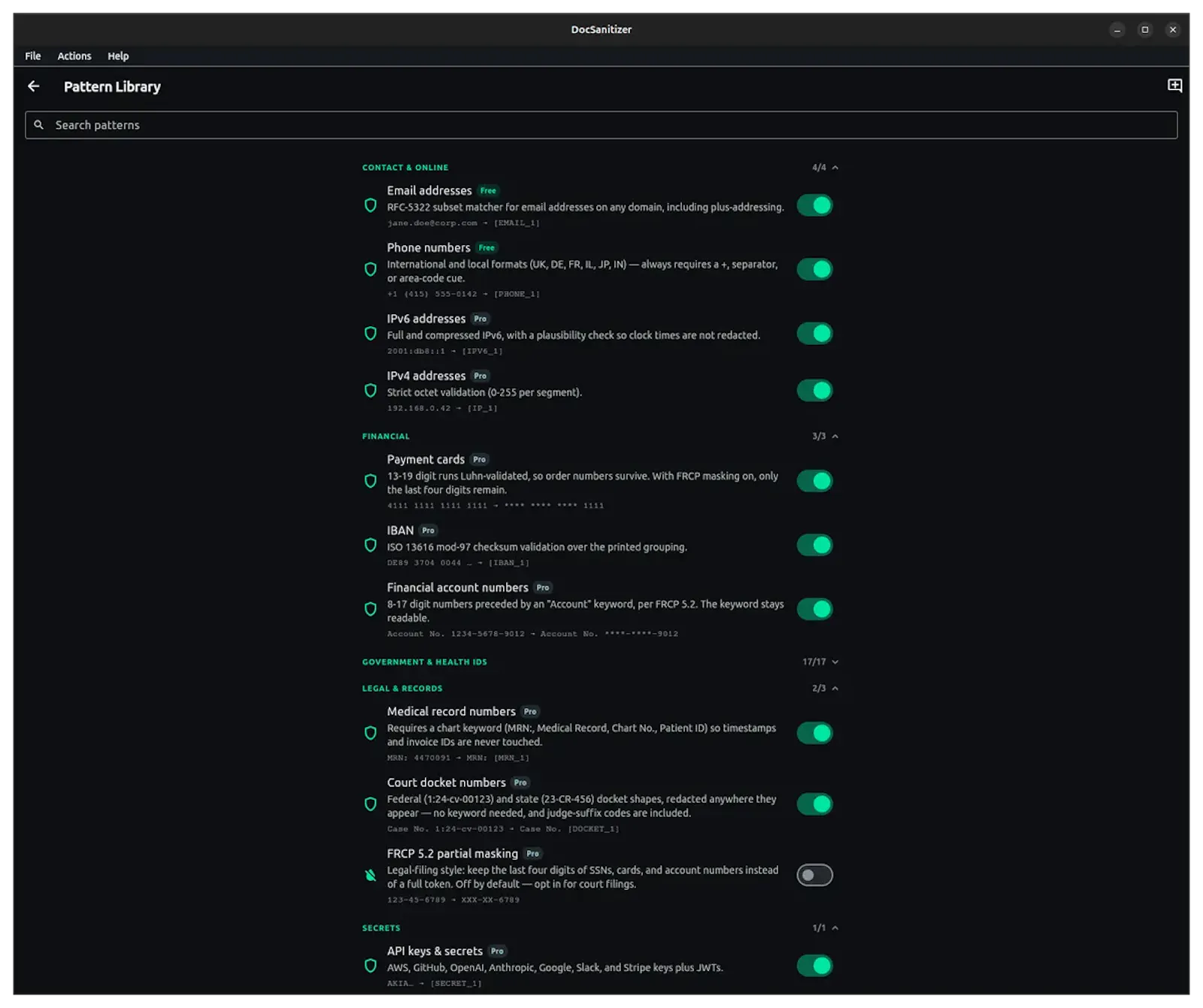Open the Actions menu
1203x1008 pixels.
click(74, 56)
